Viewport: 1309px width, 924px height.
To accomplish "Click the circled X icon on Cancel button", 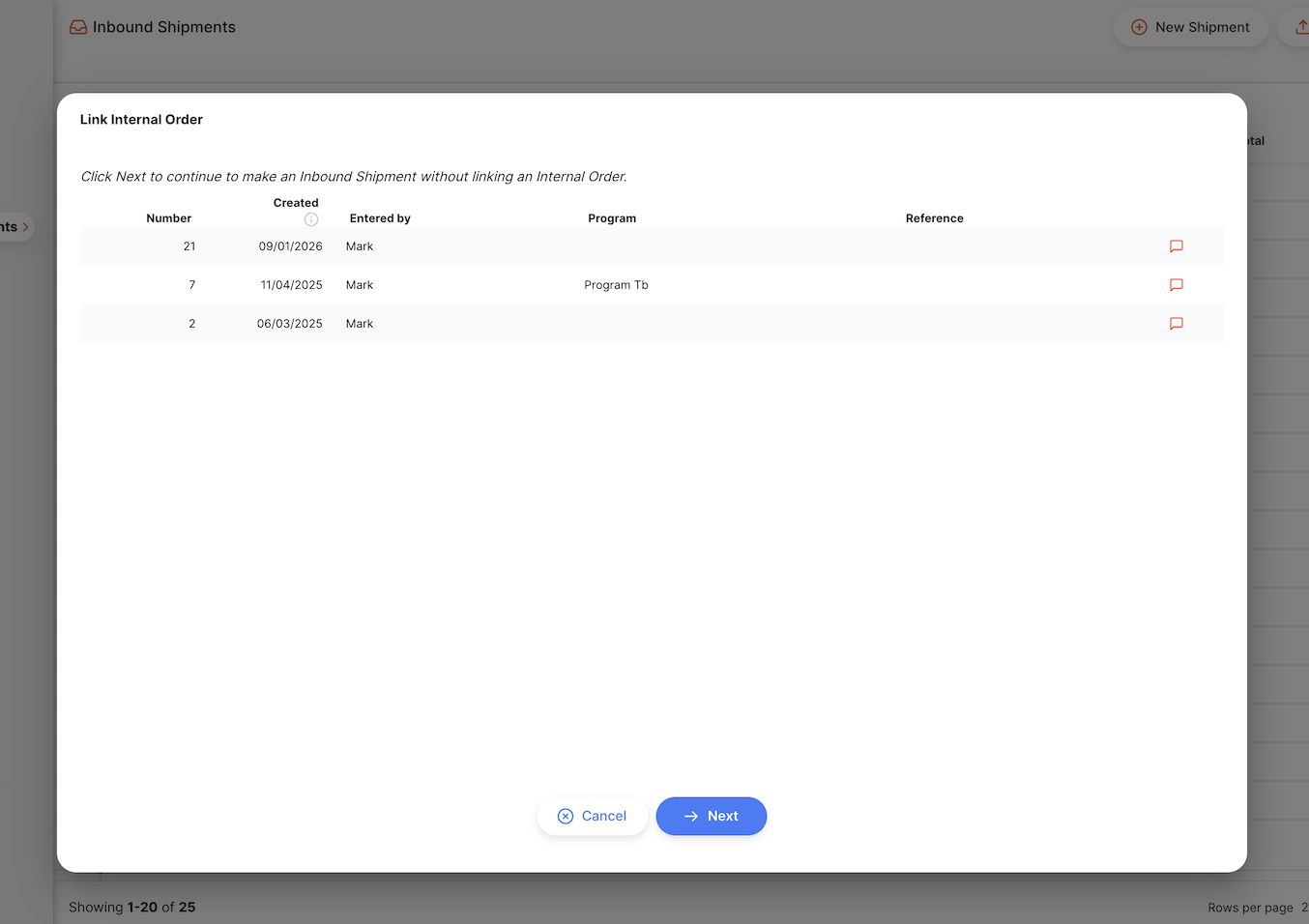I will [566, 816].
